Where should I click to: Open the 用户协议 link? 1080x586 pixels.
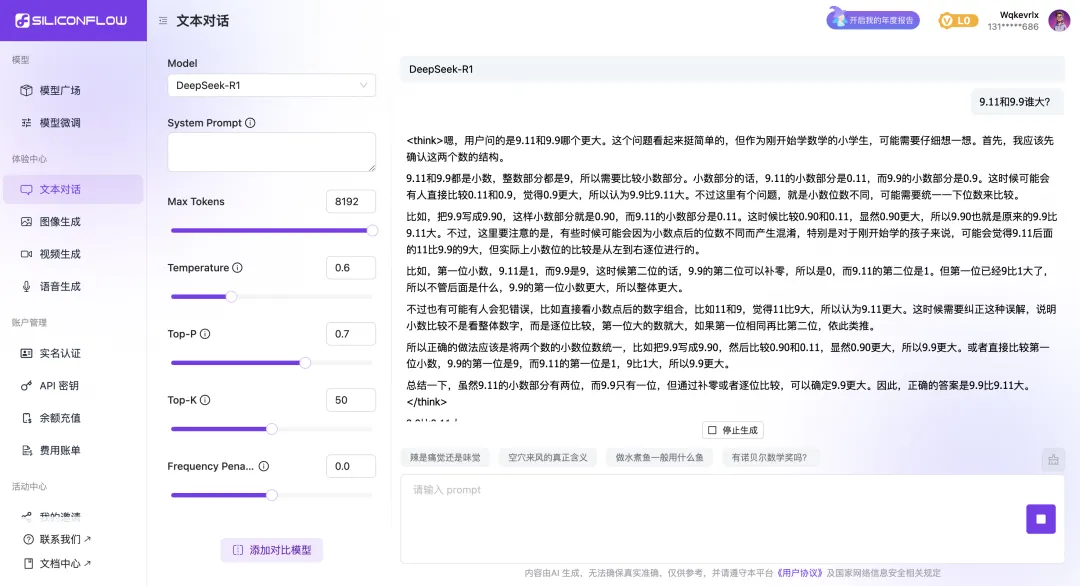pos(800,573)
